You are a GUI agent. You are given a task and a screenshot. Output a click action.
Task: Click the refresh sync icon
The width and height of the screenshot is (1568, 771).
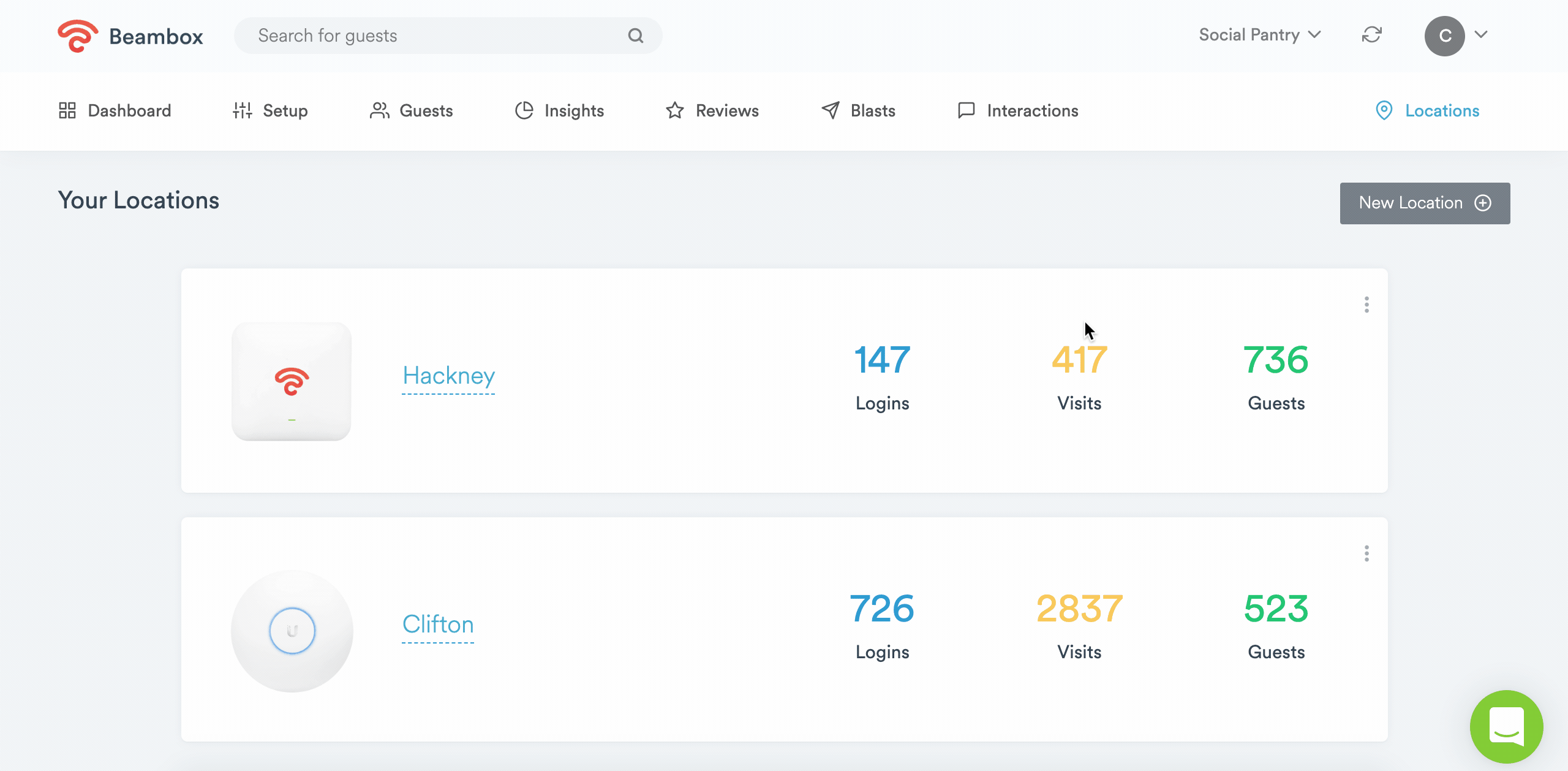[x=1372, y=35]
